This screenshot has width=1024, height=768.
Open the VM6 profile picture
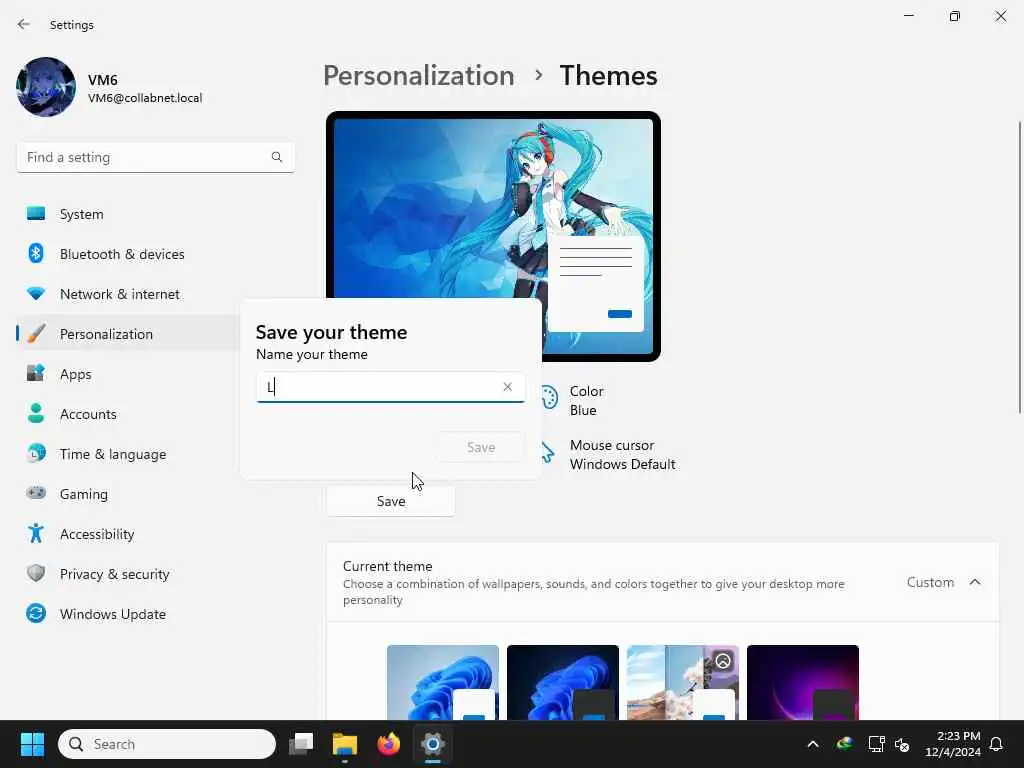coord(46,87)
